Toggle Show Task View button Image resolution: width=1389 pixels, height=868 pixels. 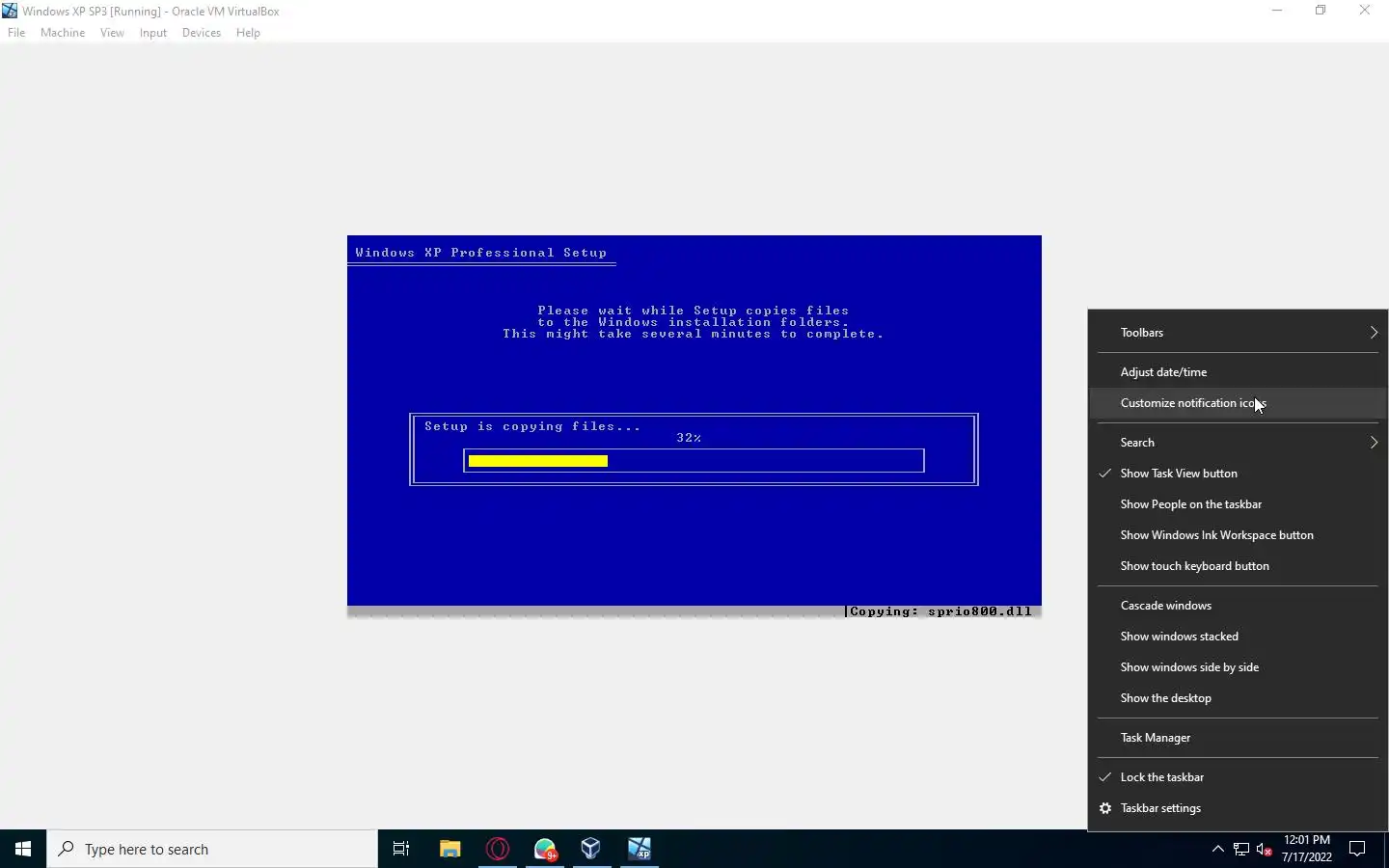tap(1238, 474)
